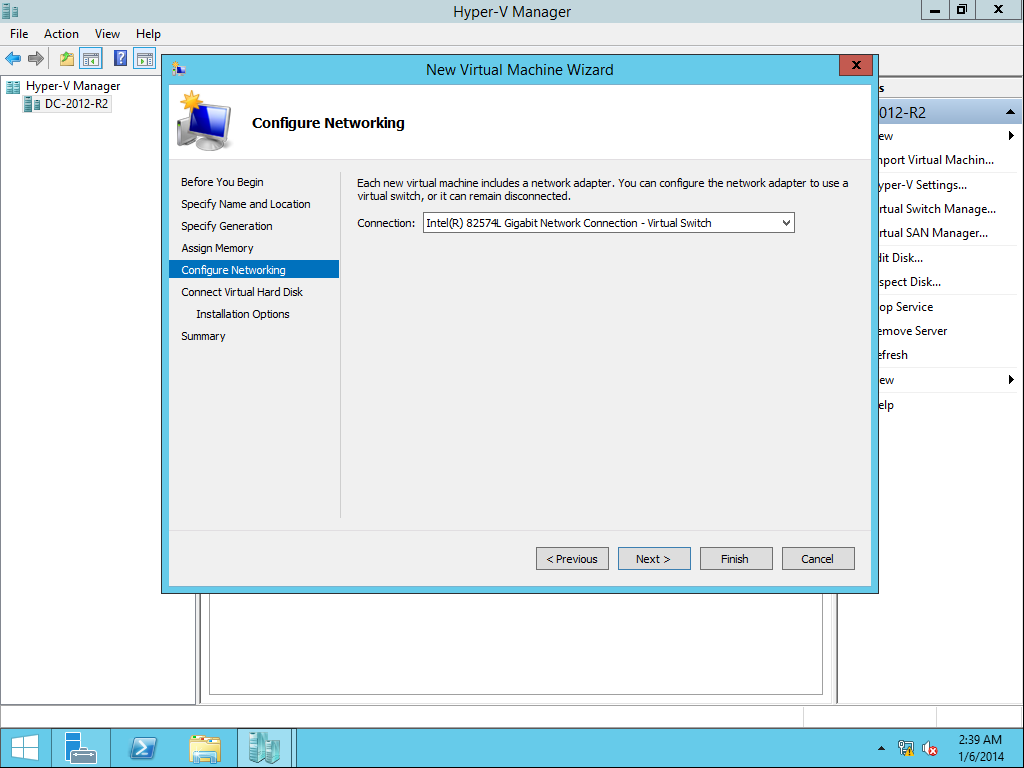The width and height of the screenshot is (1024, 768).
Task: Expand the New submenu arrow in Actions
Action: (x=1011, y=136)
